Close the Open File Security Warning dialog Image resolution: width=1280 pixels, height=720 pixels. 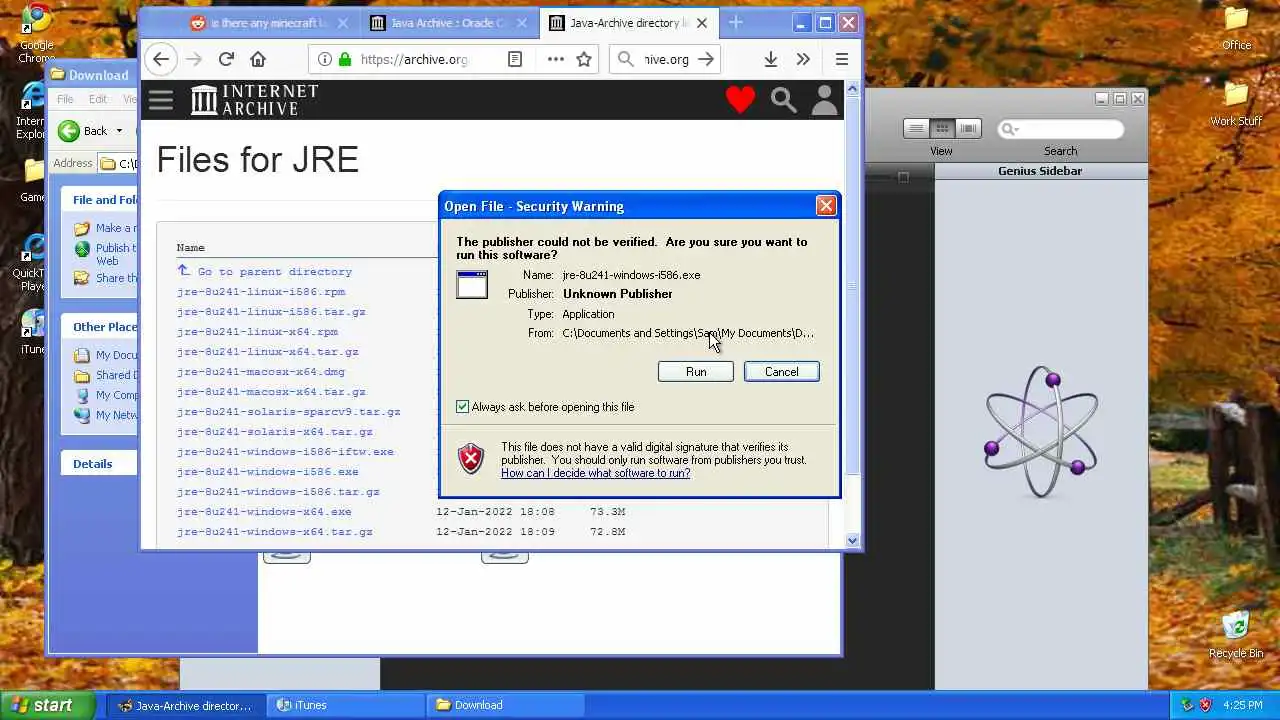[826, 206]
